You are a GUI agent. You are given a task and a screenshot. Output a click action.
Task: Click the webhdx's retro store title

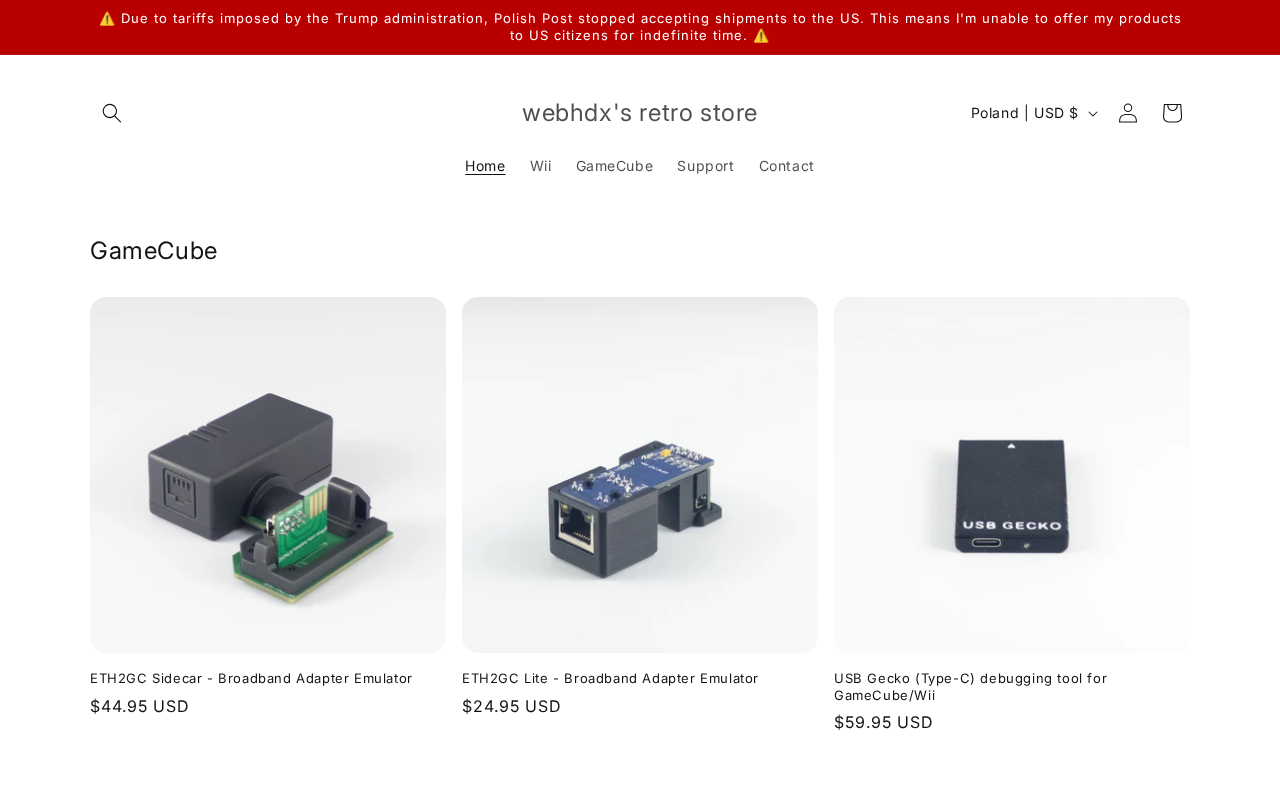pos(640,113)
